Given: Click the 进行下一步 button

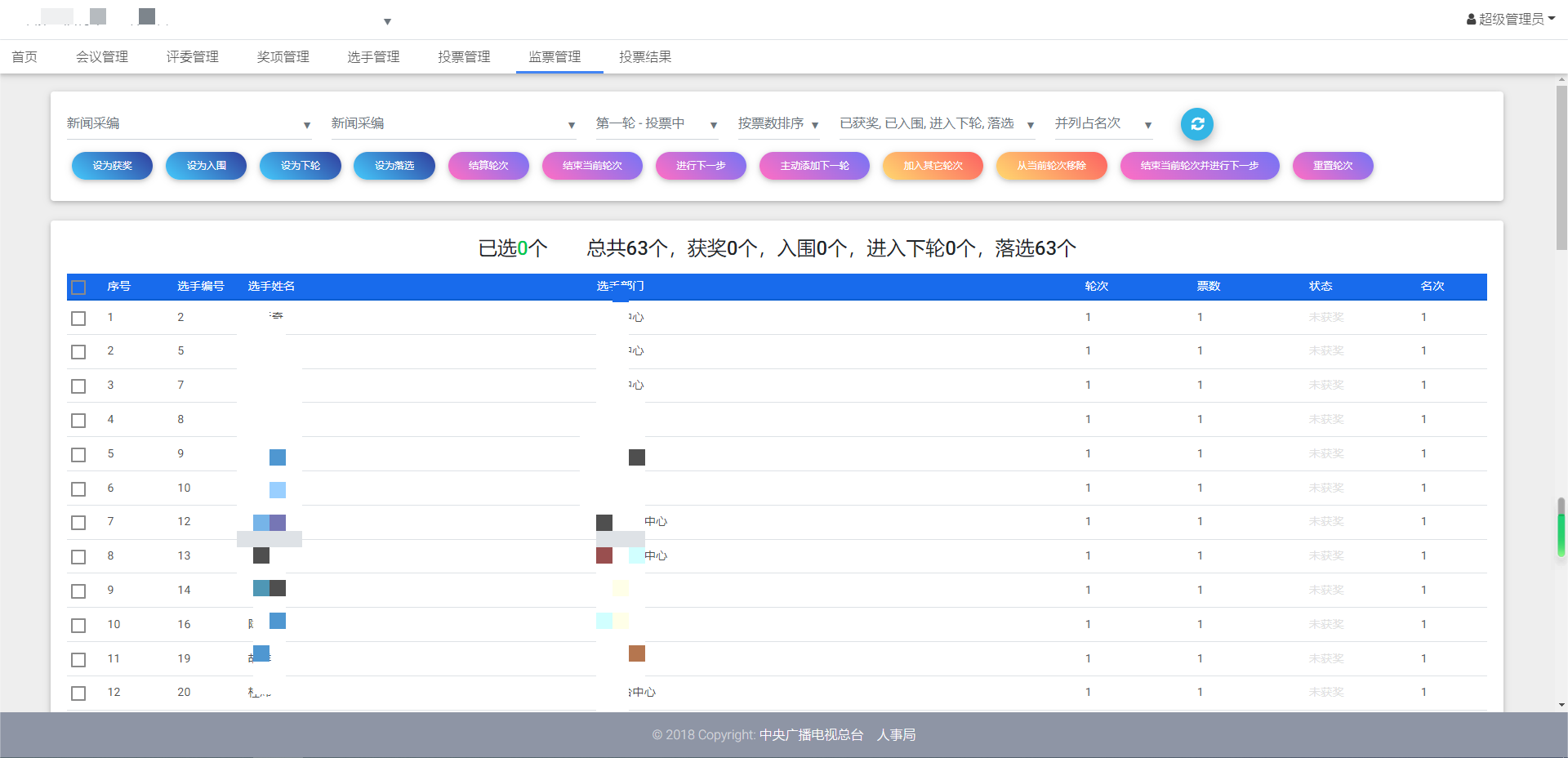Looking at the screenshot, I should tap(701, 166).
